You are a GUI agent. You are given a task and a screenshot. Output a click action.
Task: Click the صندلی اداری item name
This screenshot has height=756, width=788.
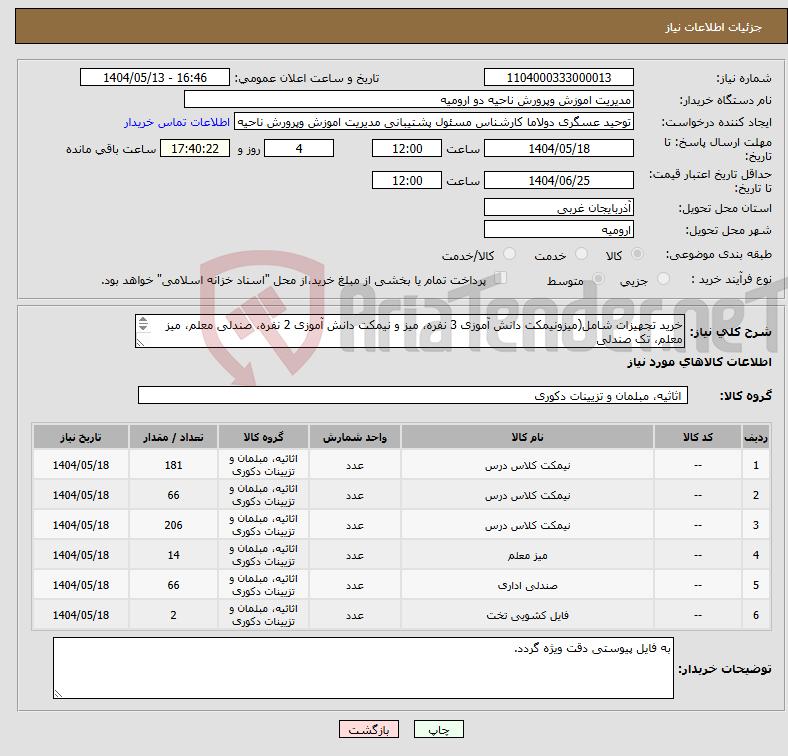pos(527,585)
